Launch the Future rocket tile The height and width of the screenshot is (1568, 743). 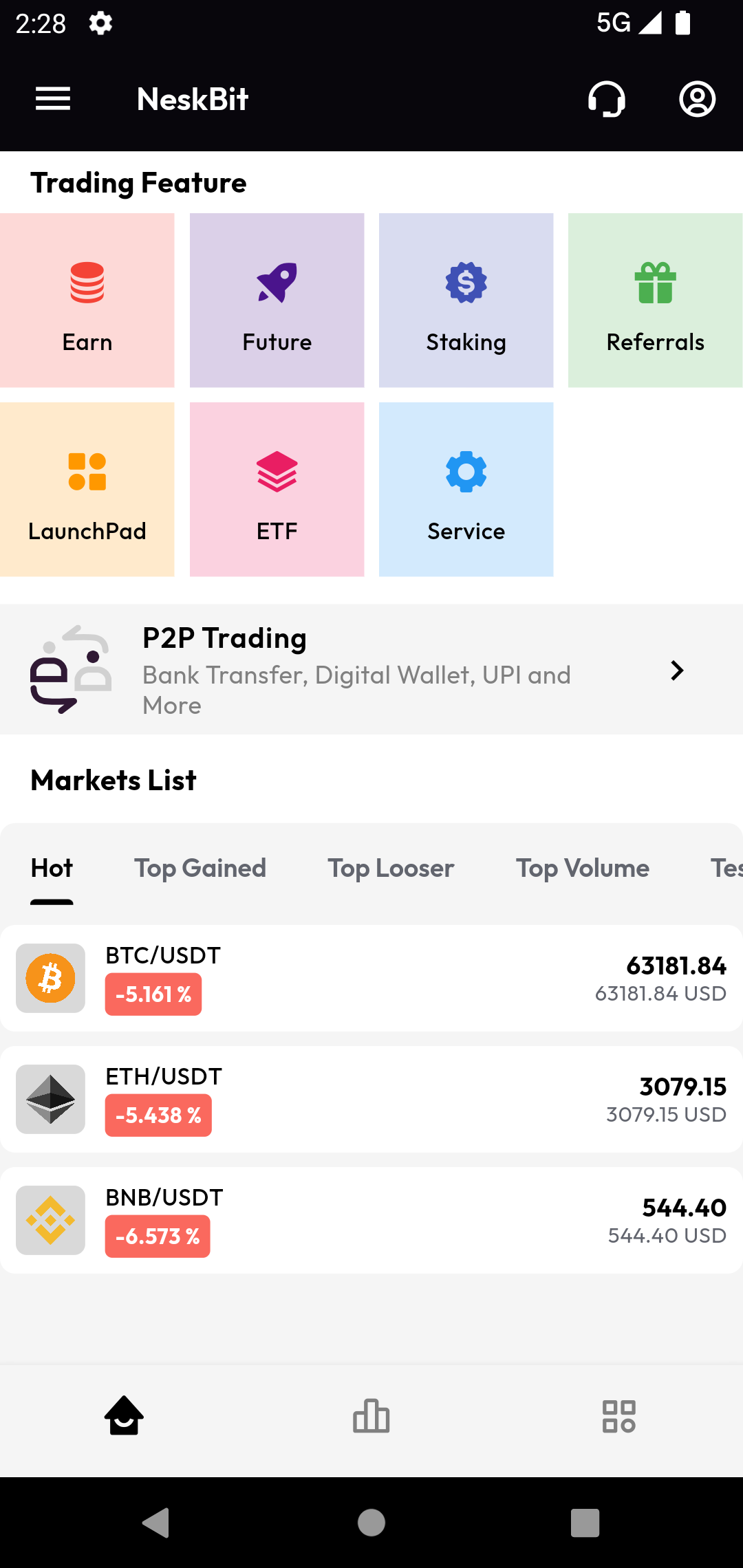tap(277, 301)
